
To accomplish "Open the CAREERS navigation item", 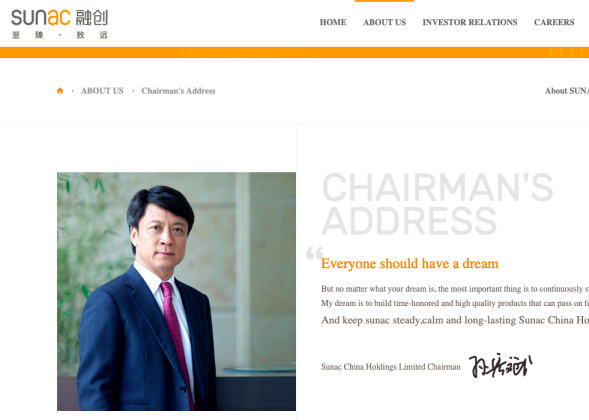I will (554, 22).
